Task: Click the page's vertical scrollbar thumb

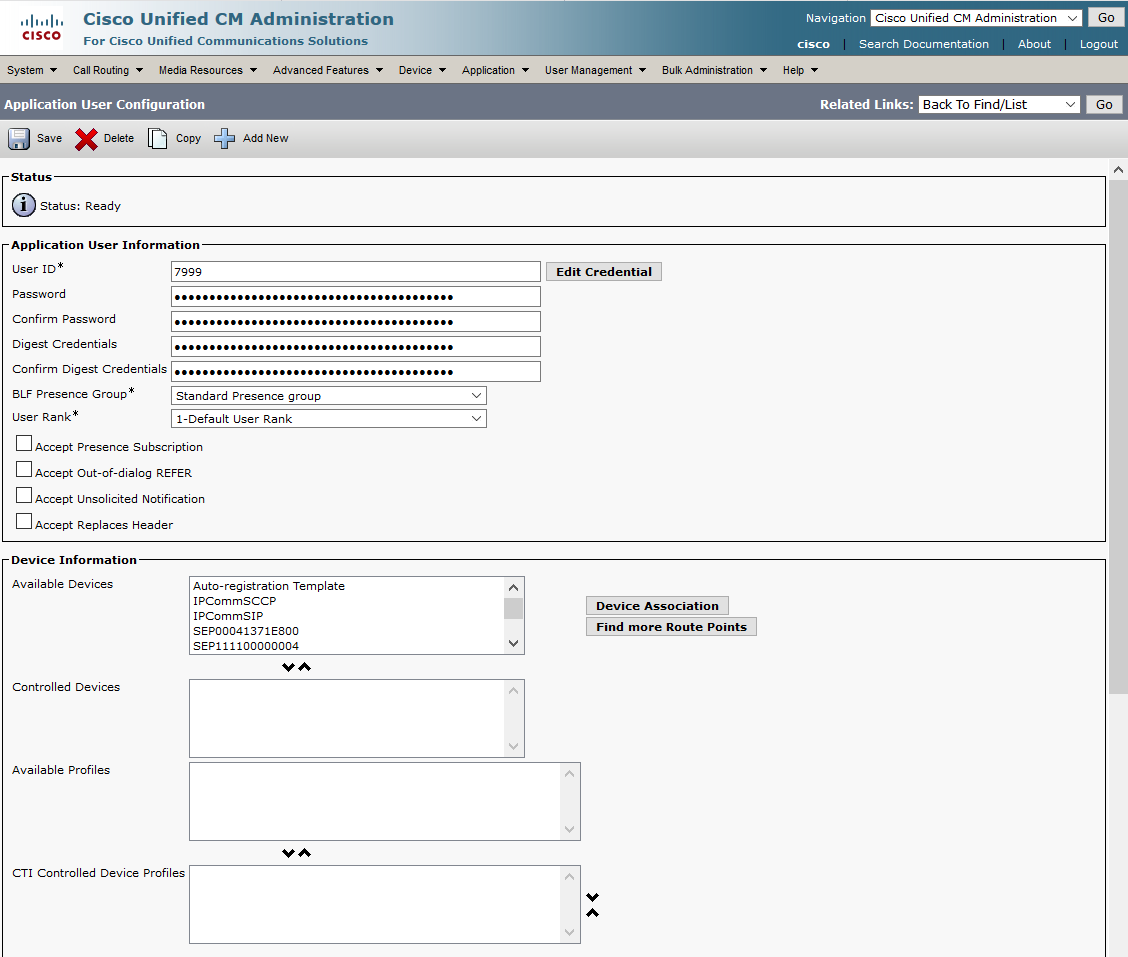Action: [1118, 430]
